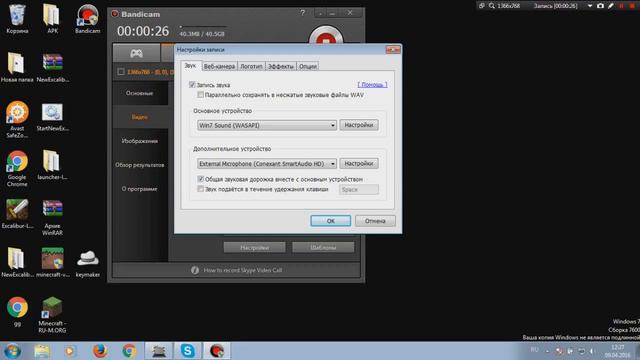
Task: Launch Excalibur-L desktop shortcut
Action: [17, 214]
